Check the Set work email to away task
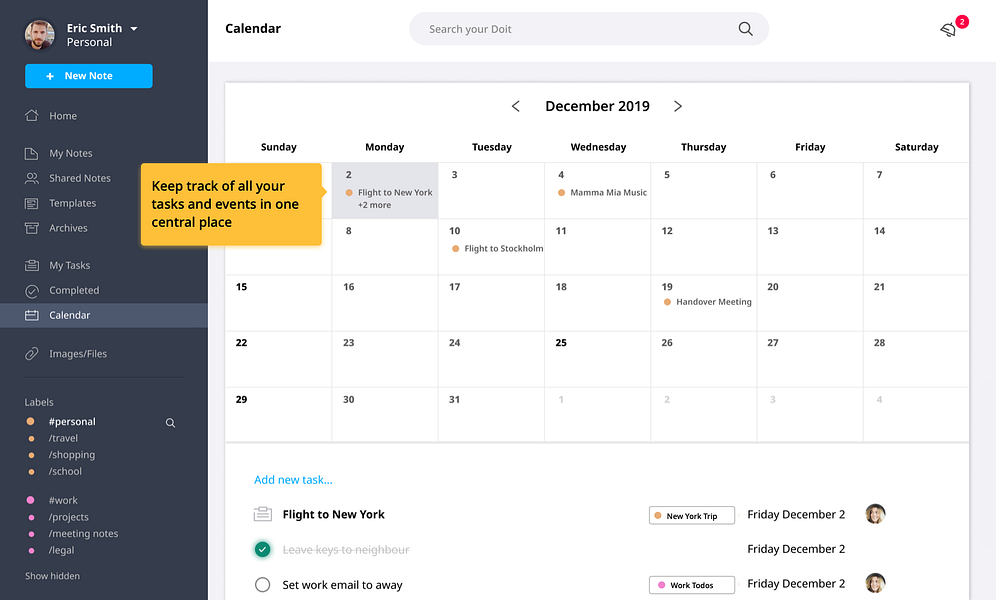The image size is (996, 600). click(262, 585)
